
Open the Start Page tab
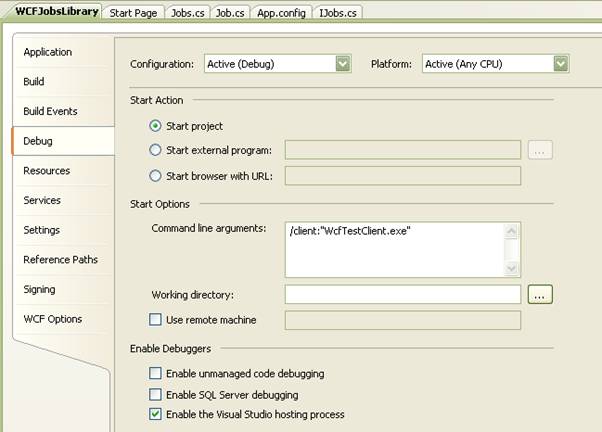[x=133, y=13]
